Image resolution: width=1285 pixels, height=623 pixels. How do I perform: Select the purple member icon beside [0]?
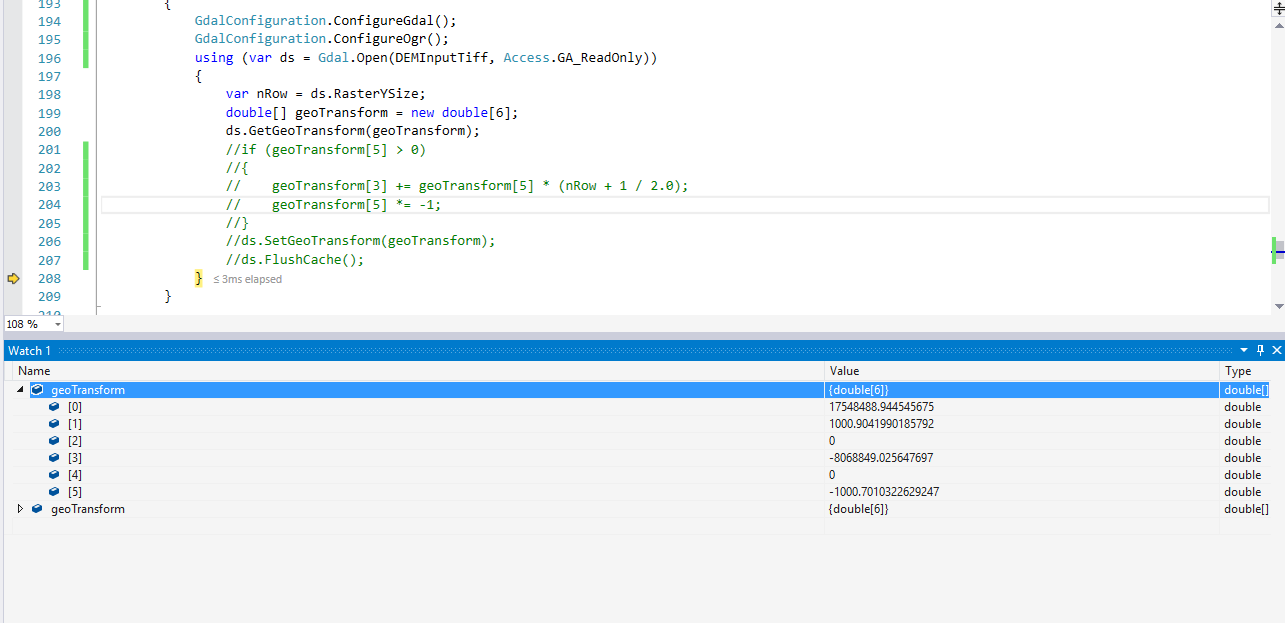(x=54, y=406)
